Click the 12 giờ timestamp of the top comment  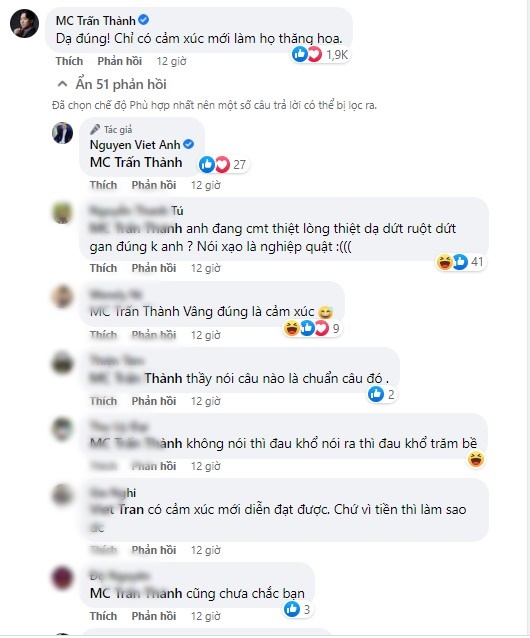pyautogui.click(x=172, y=61)
